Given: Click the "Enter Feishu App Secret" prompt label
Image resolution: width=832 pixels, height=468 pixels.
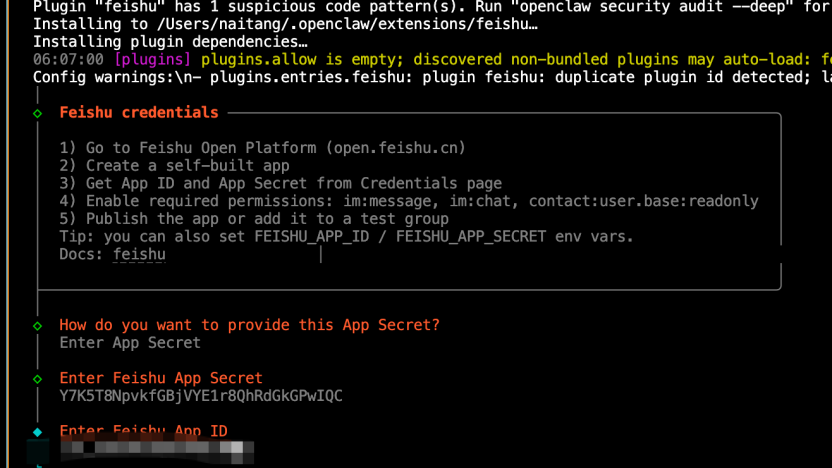Looking at the screenshot, I should [160, 378].
